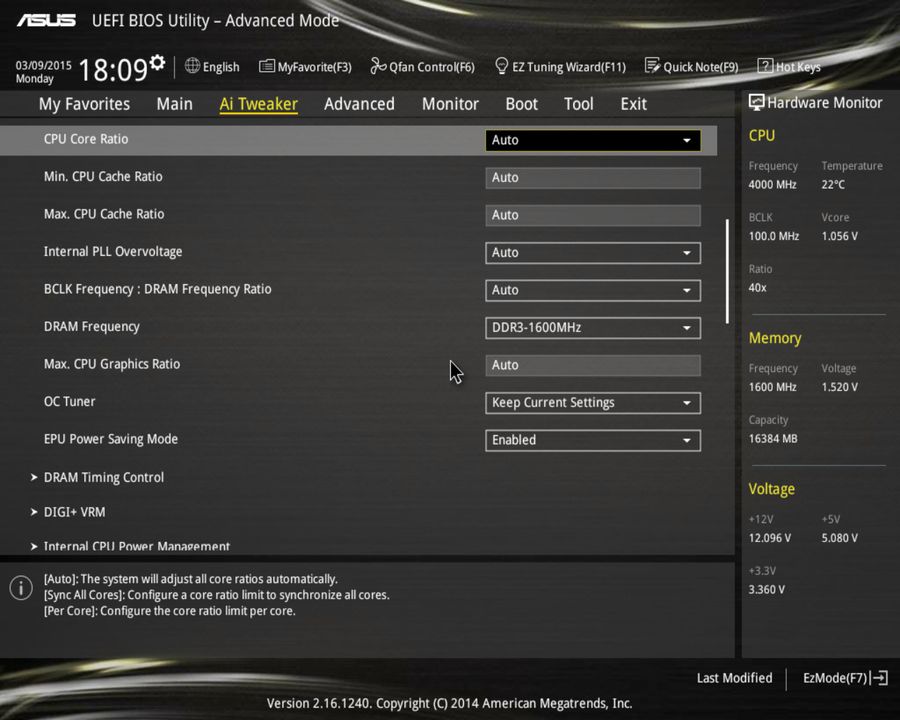Open the OC Tuner selection list
The width and height of the screenshot is (900, 720).
(592, 402)
